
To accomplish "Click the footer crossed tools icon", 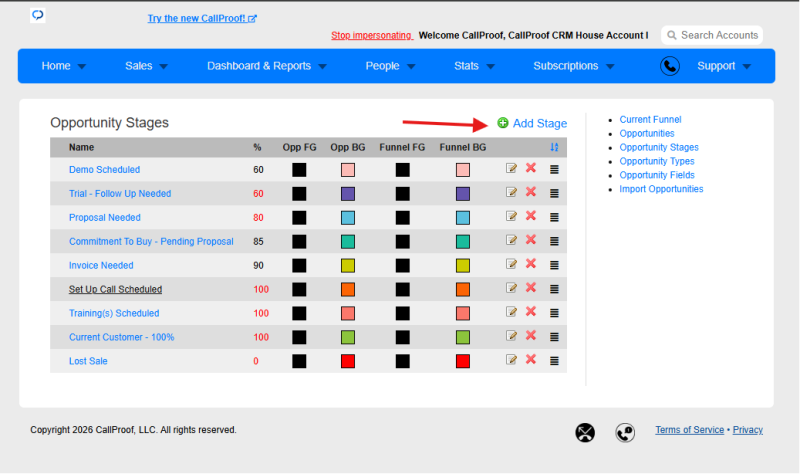I will pos(585,433).
